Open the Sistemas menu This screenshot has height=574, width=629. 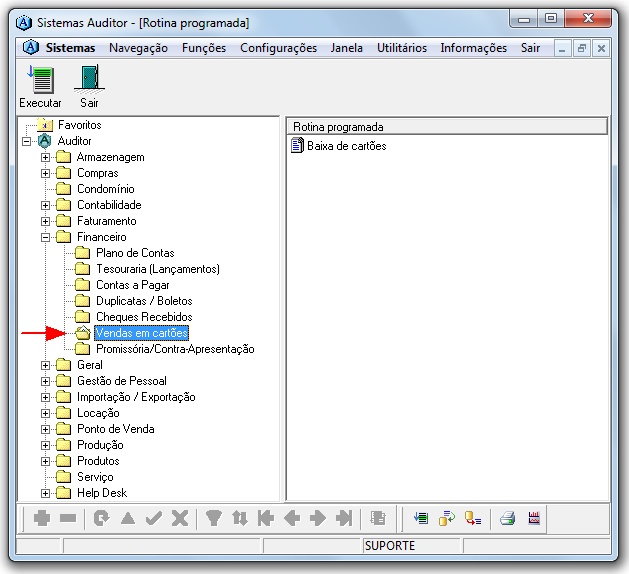click(70, 48)
